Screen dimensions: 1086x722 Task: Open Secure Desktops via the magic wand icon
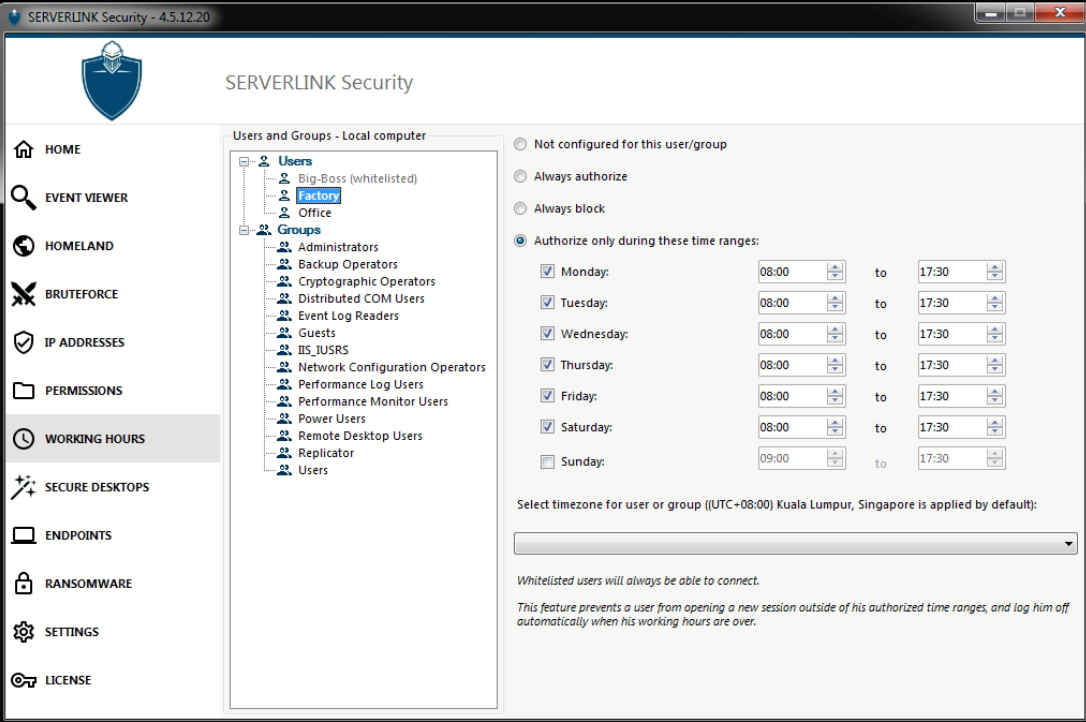(x=24, y=487)
